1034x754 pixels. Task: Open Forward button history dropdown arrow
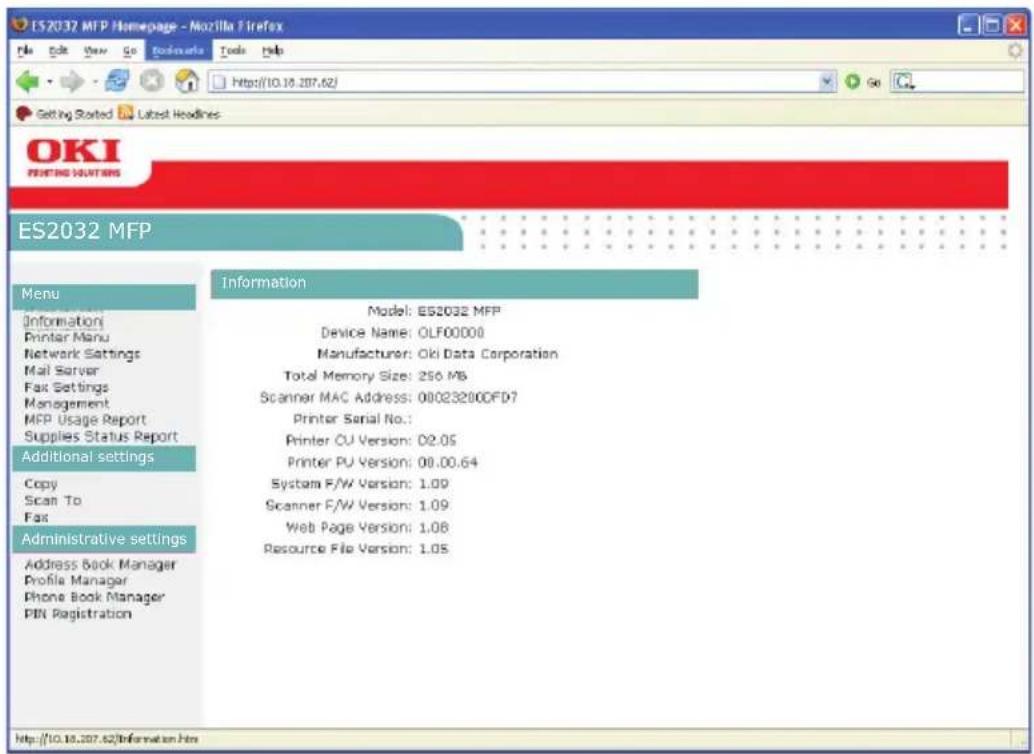coord(94,82)
